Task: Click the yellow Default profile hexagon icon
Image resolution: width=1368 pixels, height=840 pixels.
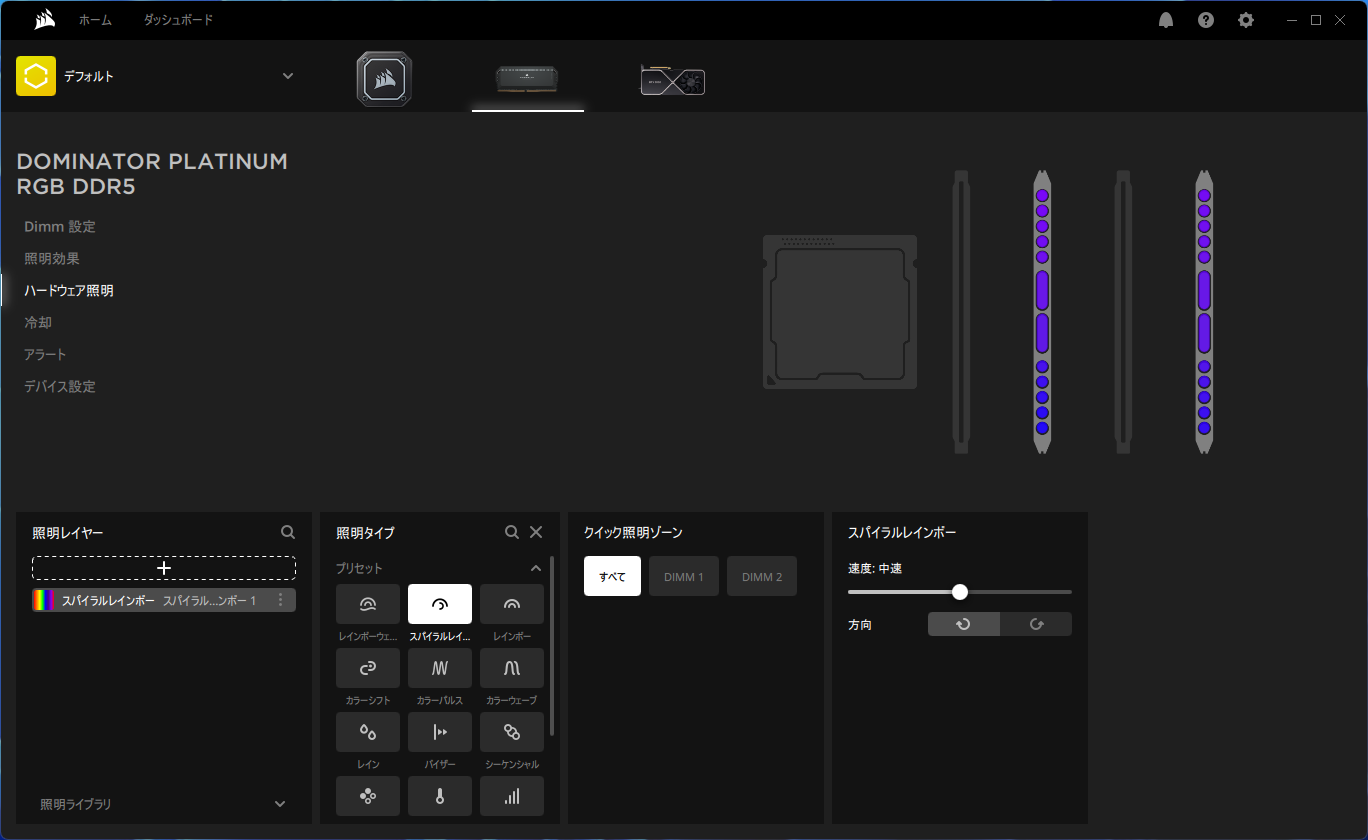Action: pos(36,76)
